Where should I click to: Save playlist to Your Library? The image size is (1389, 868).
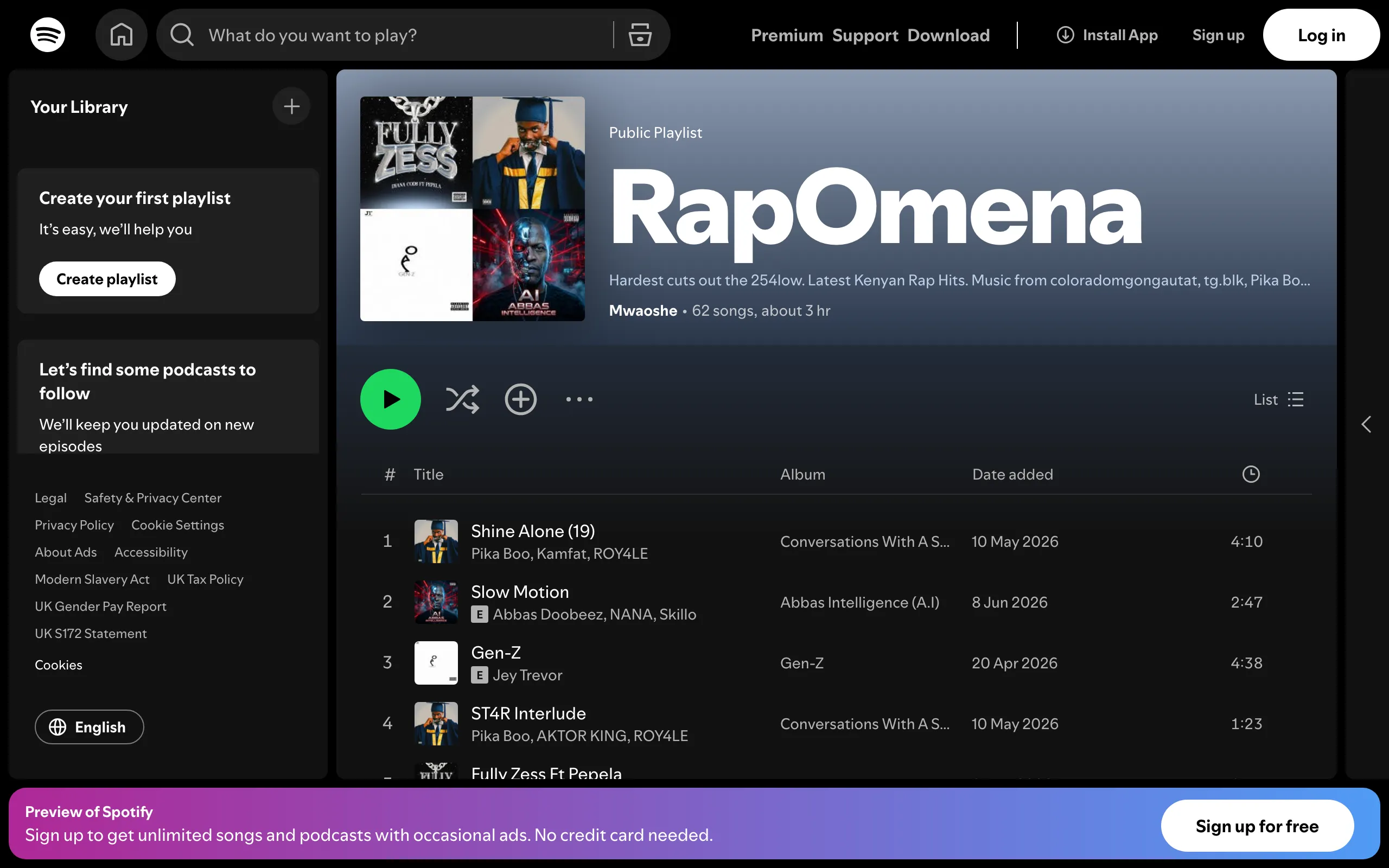pyautogui.click(x=520, y=399)
